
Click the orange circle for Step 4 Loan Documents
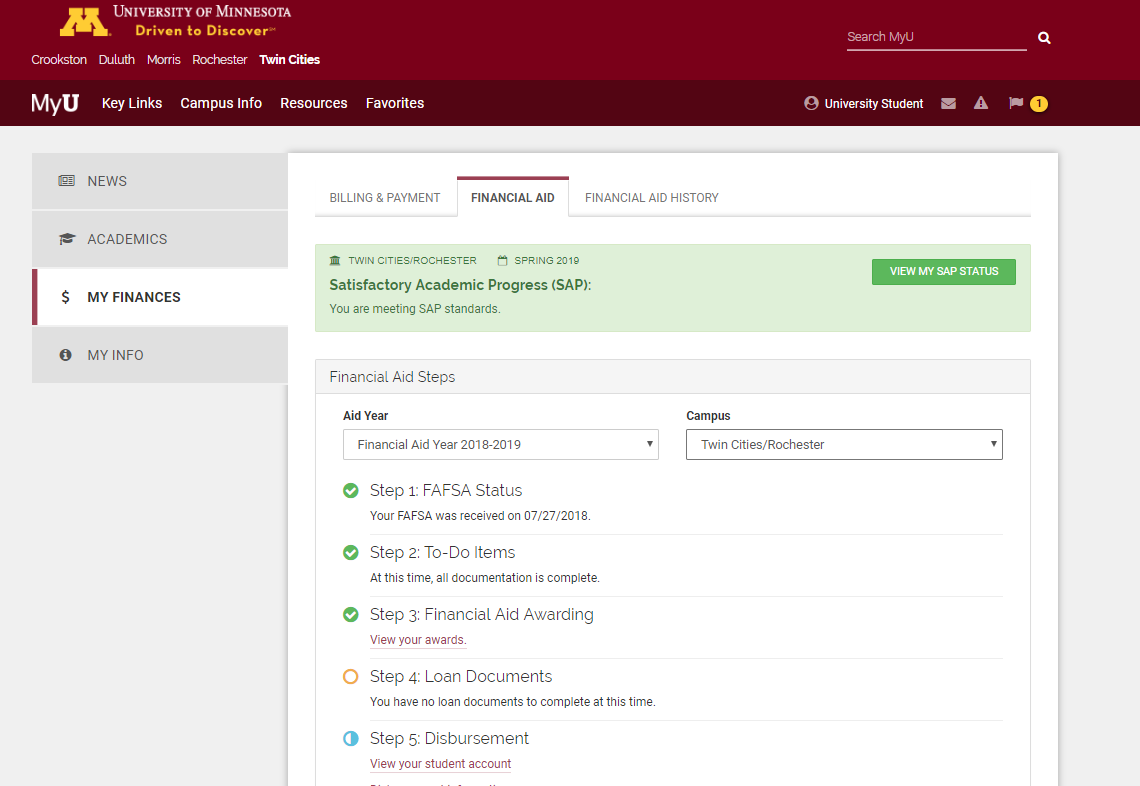[350, 676]
